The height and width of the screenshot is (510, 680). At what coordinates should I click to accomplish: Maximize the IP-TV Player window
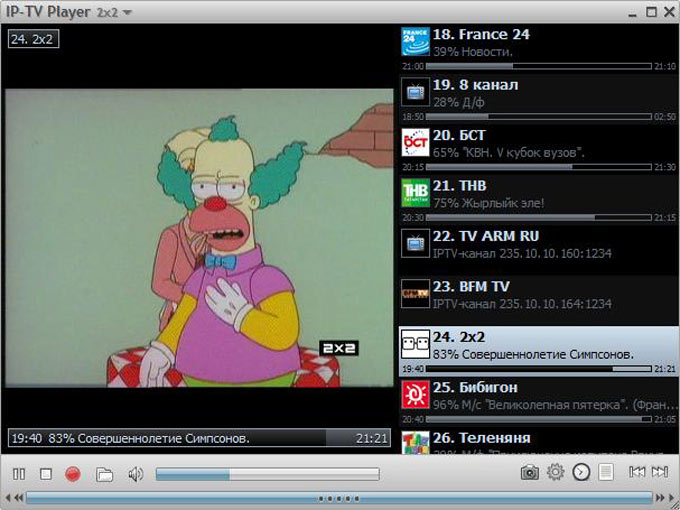651,12
